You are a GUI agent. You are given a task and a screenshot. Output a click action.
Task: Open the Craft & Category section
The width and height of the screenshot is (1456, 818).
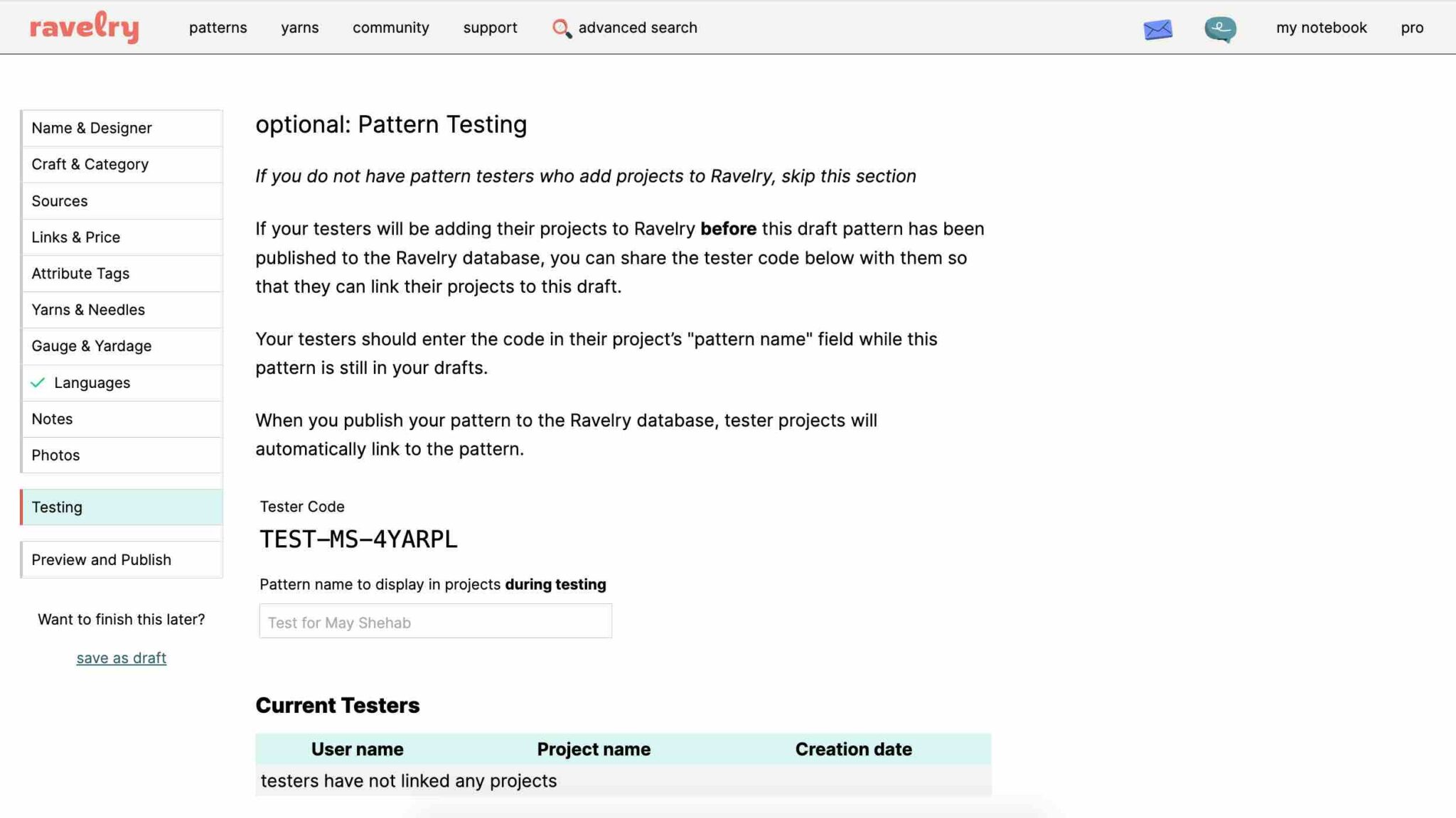pos(90,164)
